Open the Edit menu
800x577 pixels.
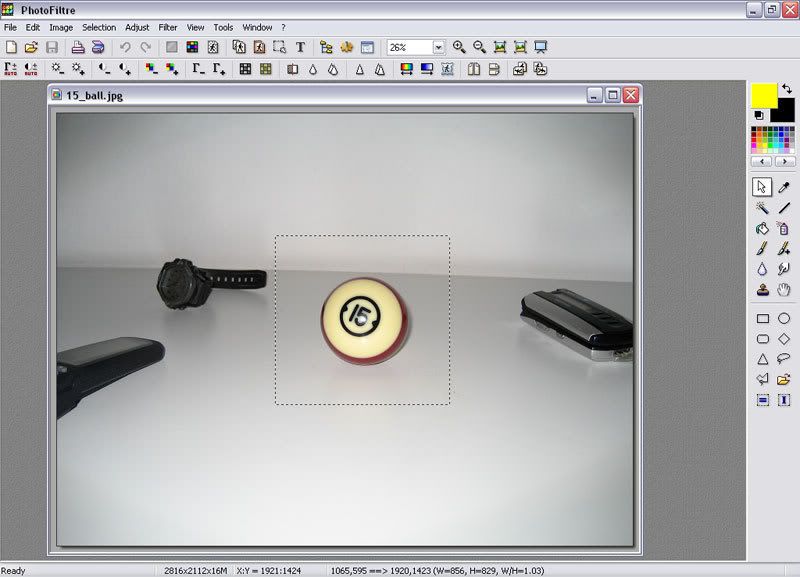tap(33, 28)
